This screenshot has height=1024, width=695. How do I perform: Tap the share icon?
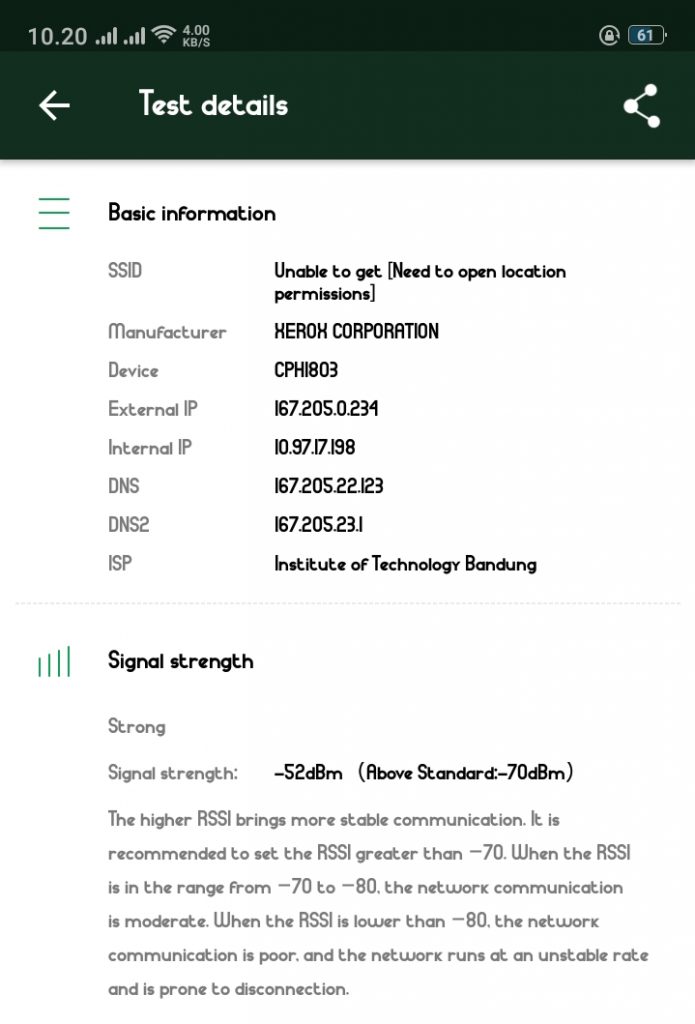click(641, 105)
